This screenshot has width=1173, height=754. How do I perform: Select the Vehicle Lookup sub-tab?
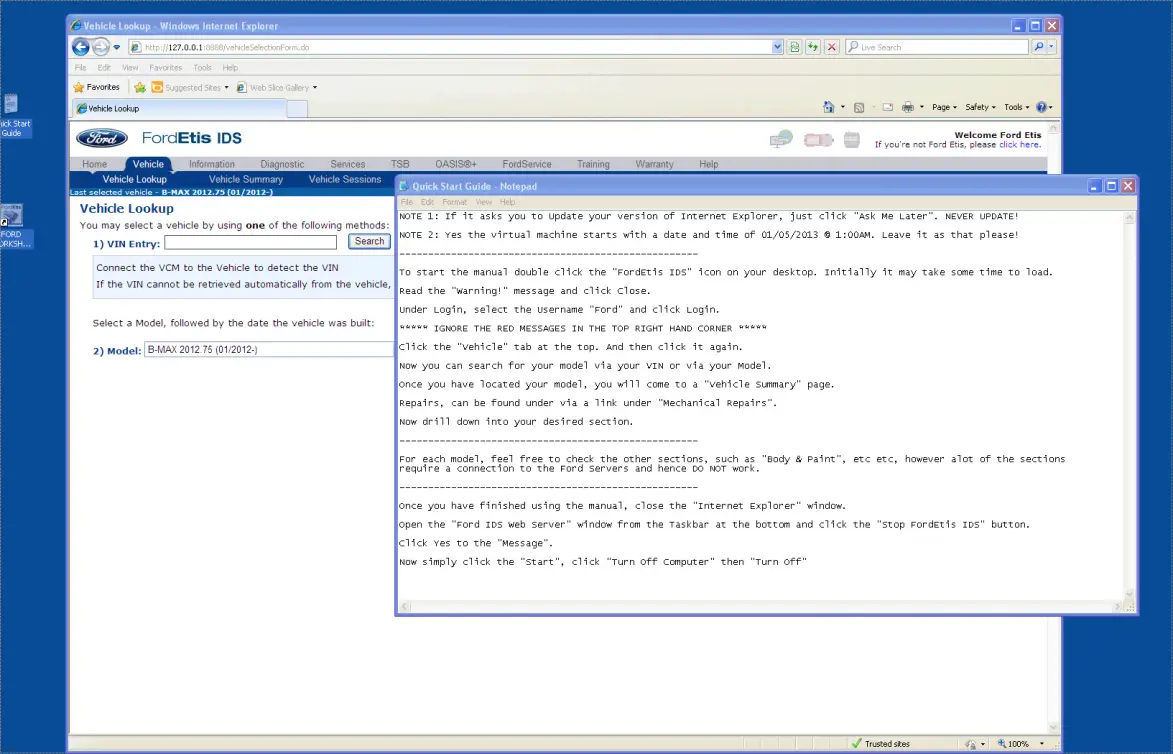pos(135,180)
